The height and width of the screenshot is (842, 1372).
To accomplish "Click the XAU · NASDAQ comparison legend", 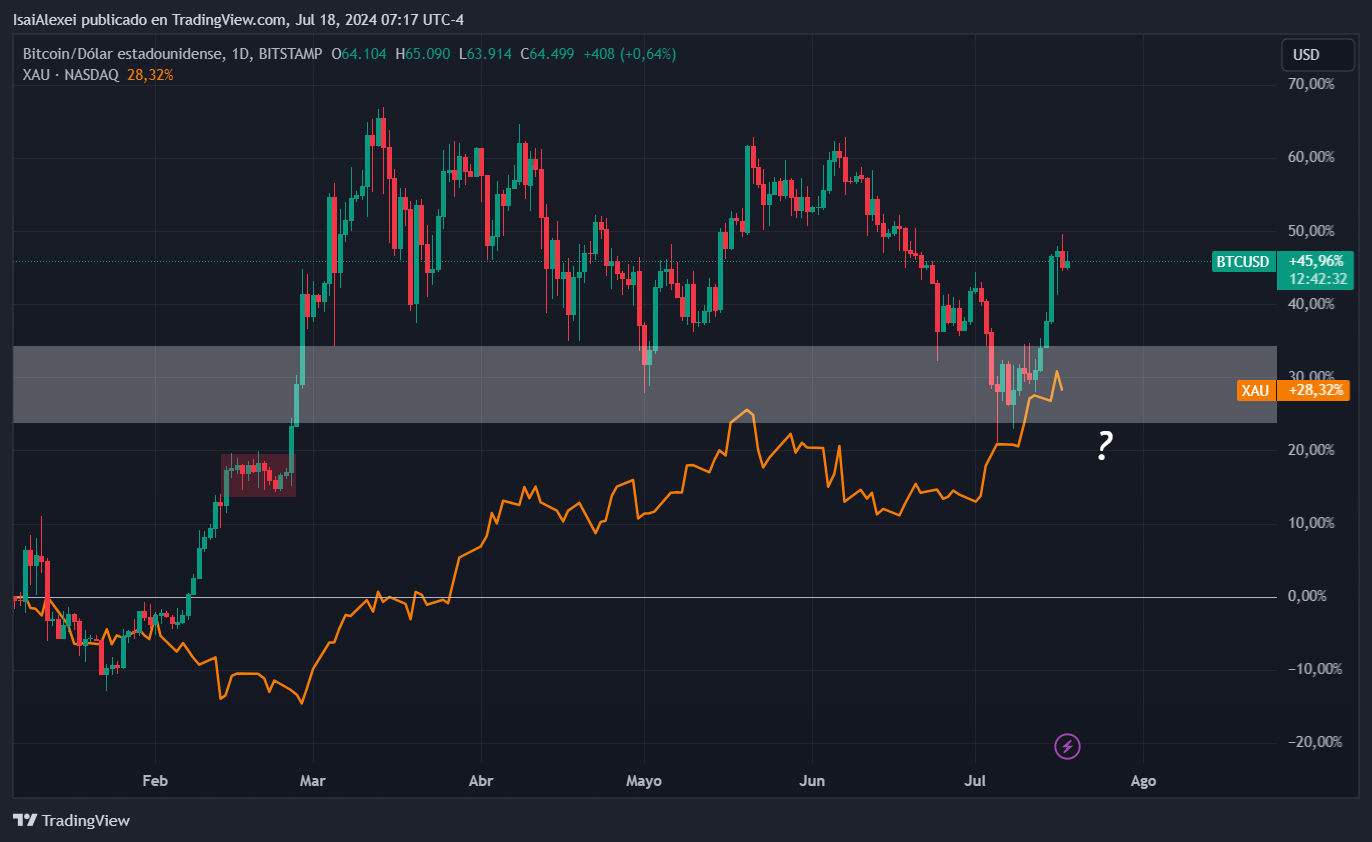I will pyautogui.click(x=72, y=75).
